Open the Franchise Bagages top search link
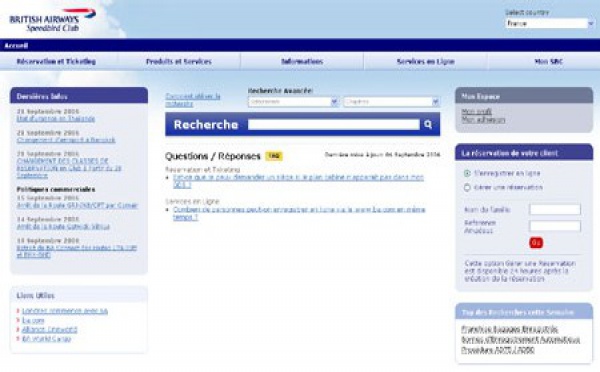Screen dimensions: 600x372 [x=509, y=329]
